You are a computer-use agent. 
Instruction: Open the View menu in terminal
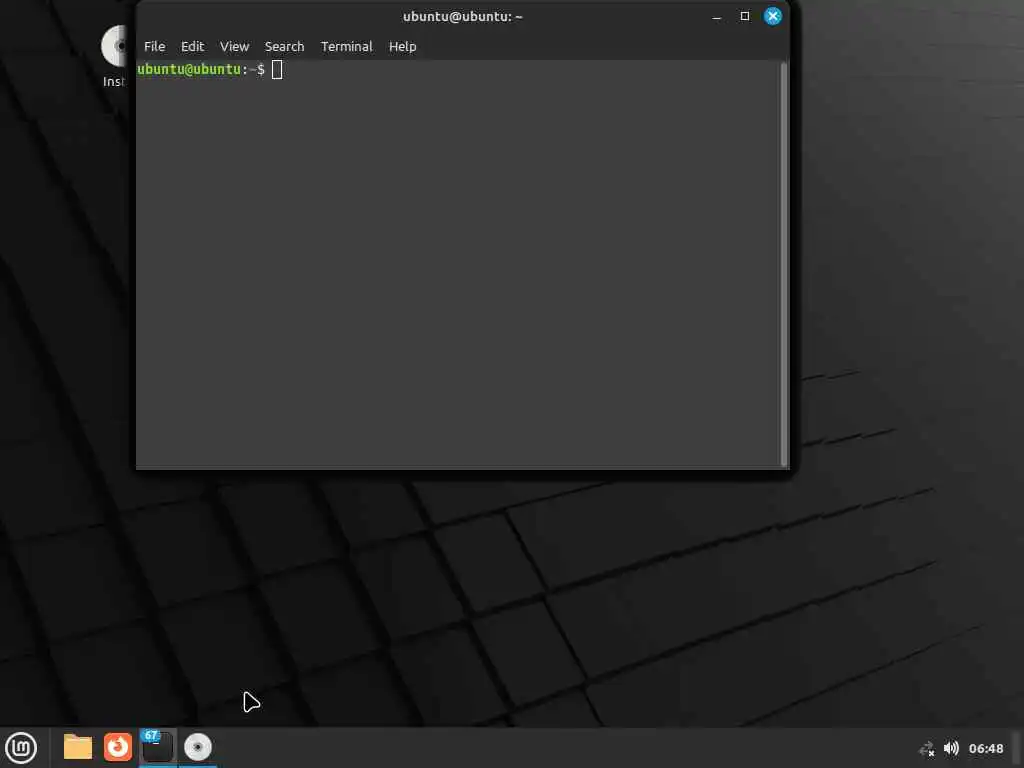pos(234,46)
